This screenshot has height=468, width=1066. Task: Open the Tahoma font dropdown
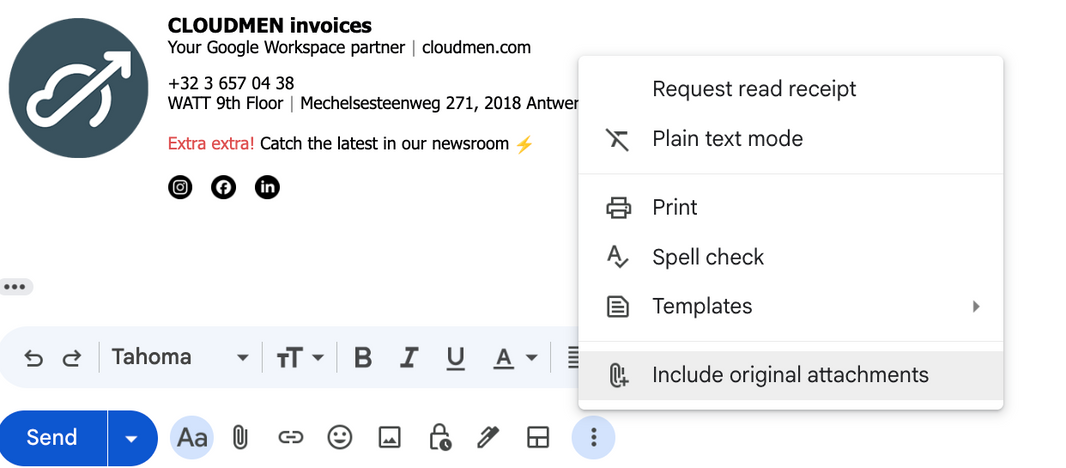pyautogui.click(x=180, y=358)
